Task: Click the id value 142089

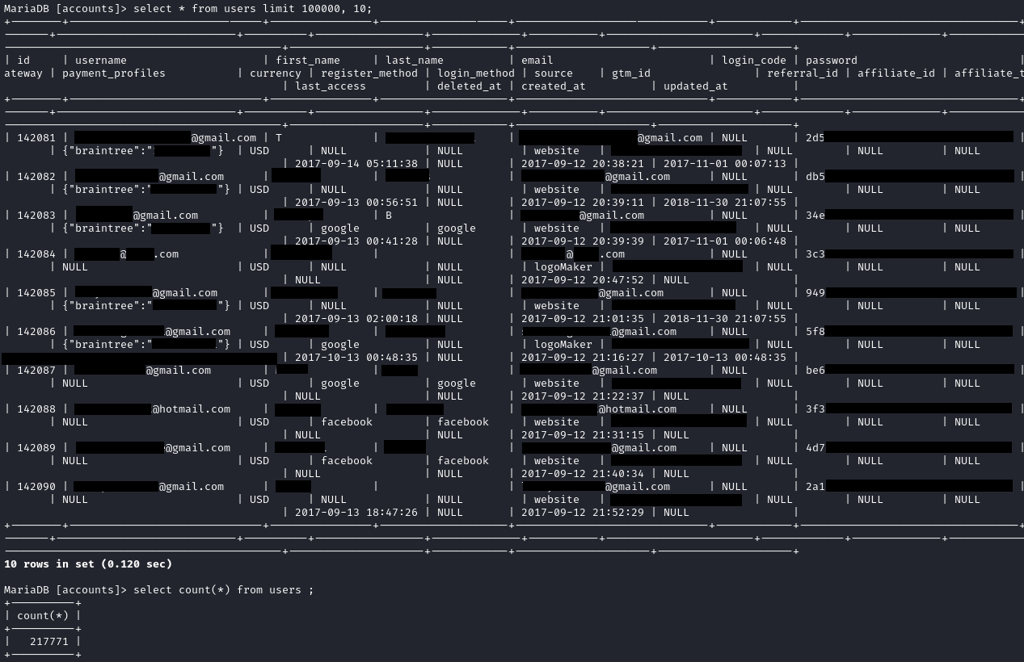Action: tap(36, 448)
